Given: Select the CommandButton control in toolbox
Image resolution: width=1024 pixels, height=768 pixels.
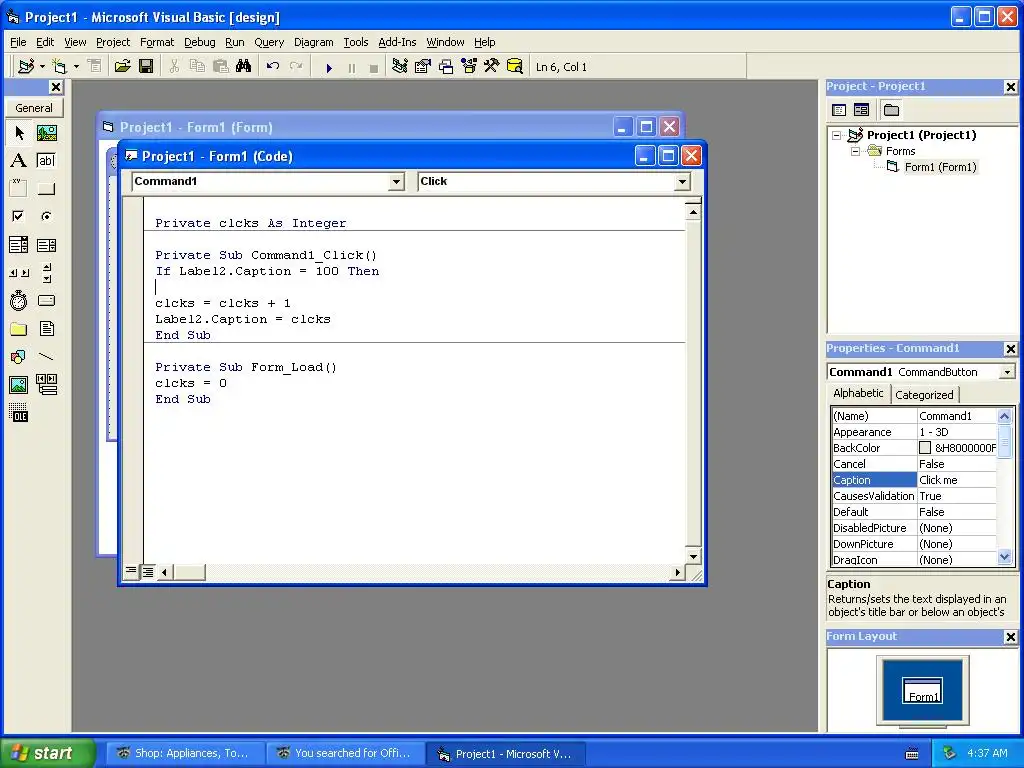Looking at the screenshot, I should (46, 189).
